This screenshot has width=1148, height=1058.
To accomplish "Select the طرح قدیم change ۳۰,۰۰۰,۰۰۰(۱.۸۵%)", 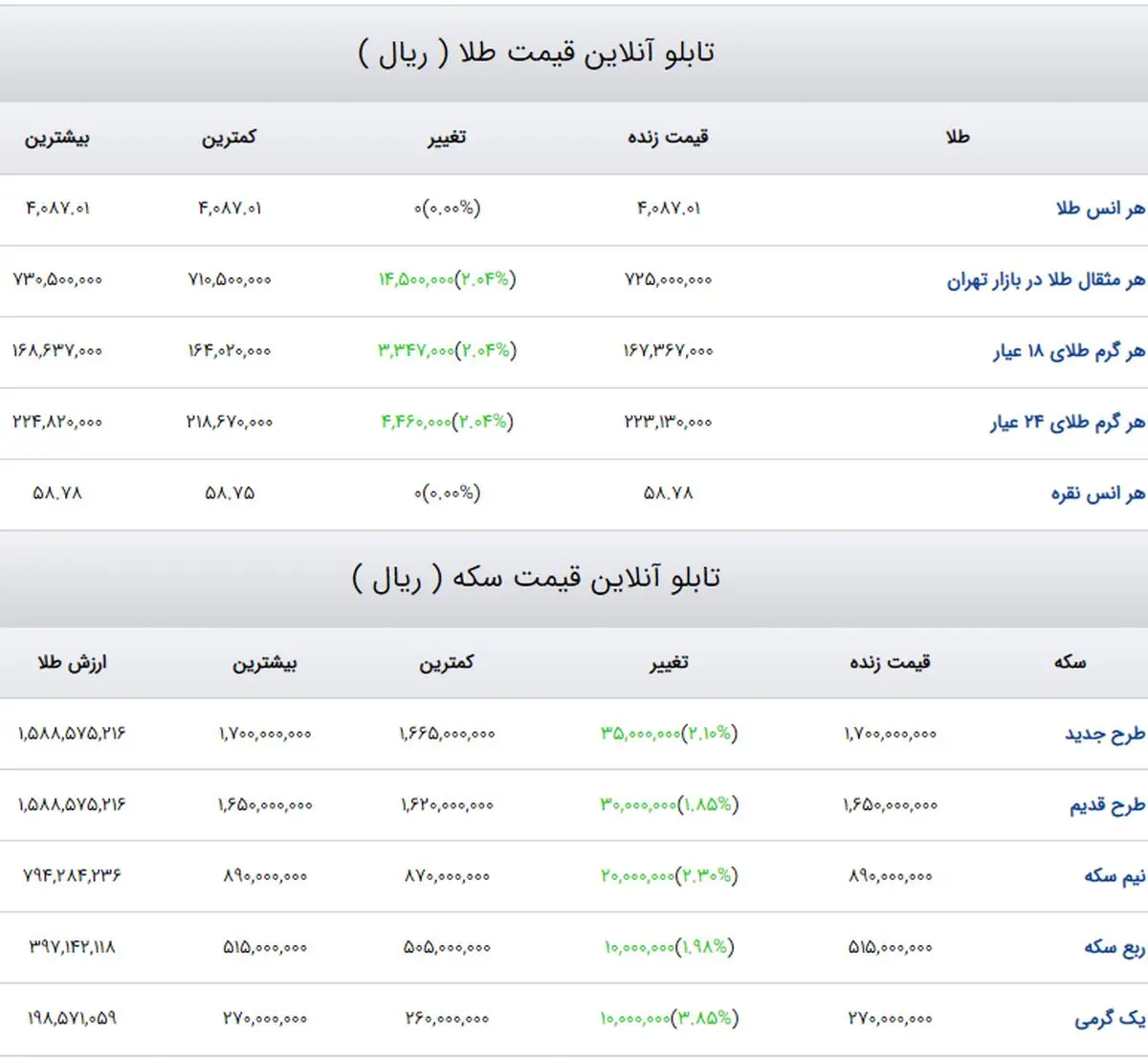I will pyautogui.click(x=669, y=805).
